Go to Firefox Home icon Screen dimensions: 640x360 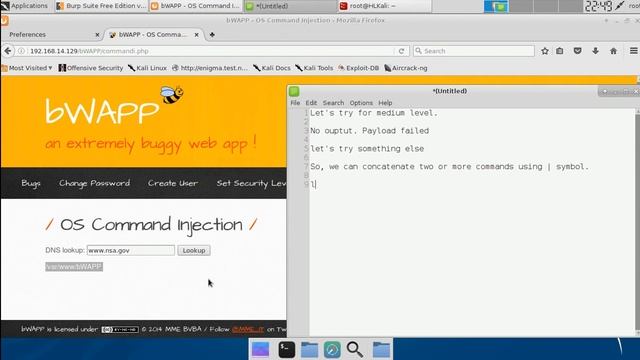coord(613,51)
